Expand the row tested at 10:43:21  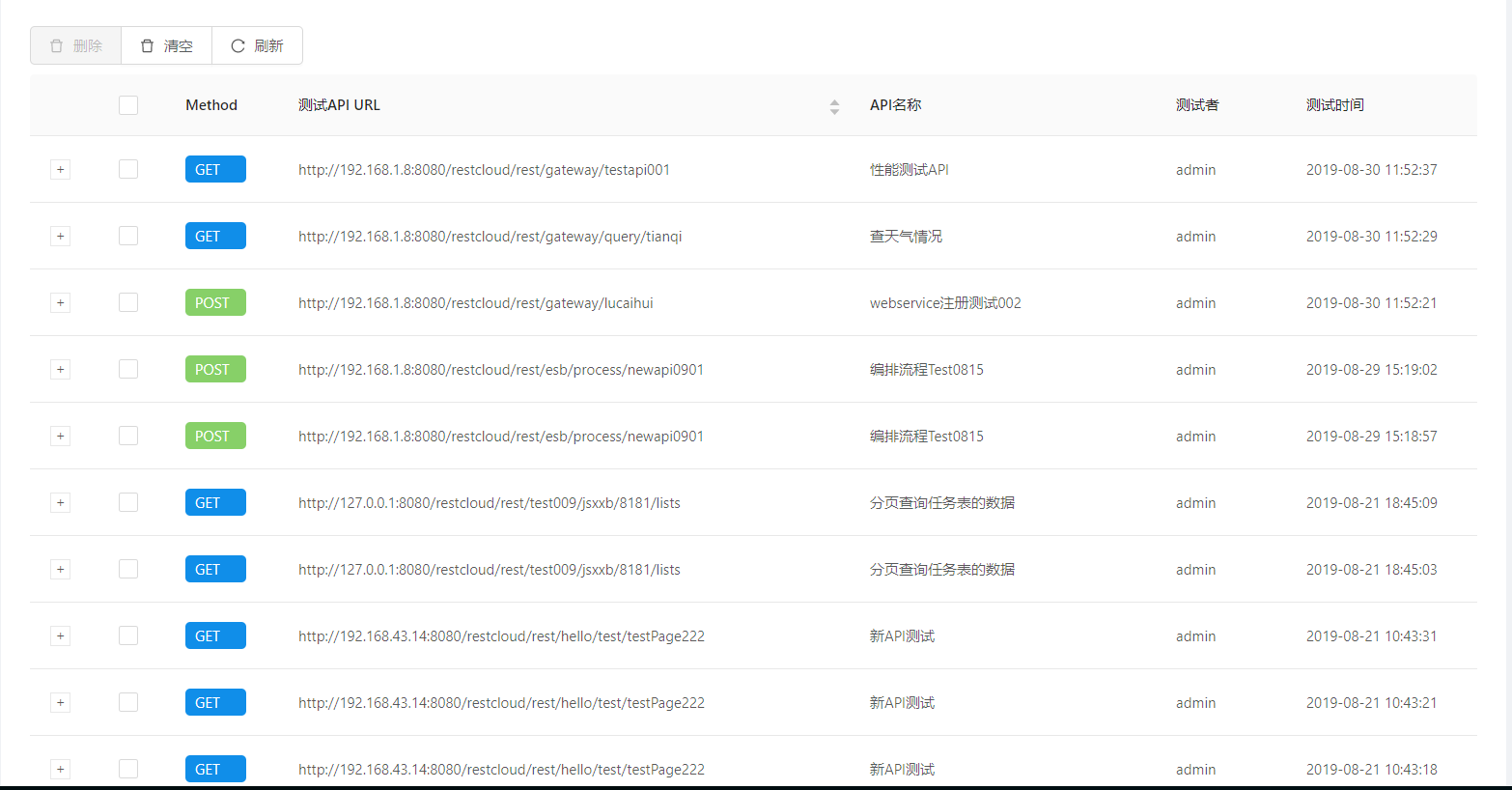[x=60, y=702]
